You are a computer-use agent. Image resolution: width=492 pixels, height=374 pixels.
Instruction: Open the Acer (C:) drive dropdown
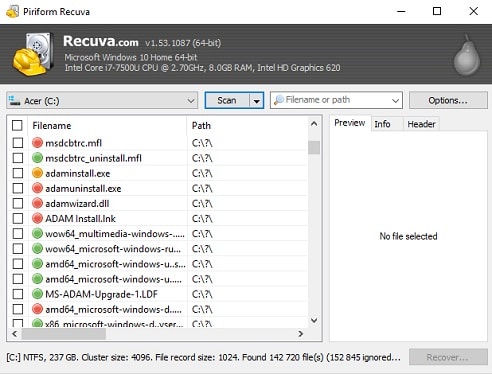tap(191, 101)
